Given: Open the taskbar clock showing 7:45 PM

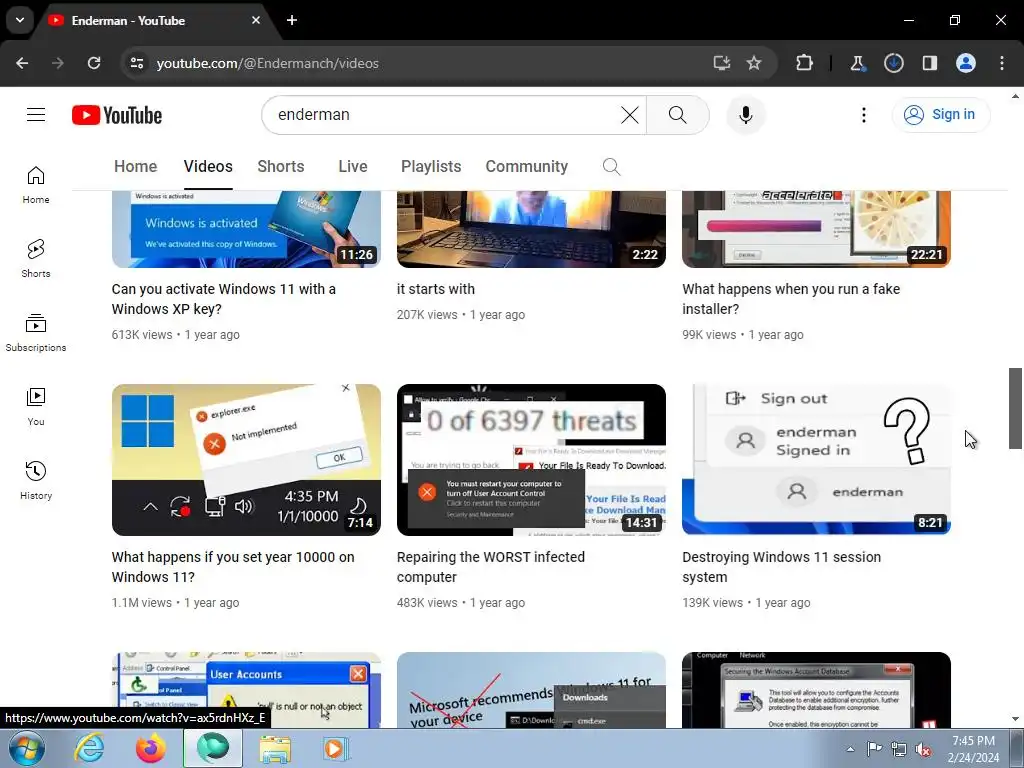Looking at the screenshot, I should click(973, 749).
